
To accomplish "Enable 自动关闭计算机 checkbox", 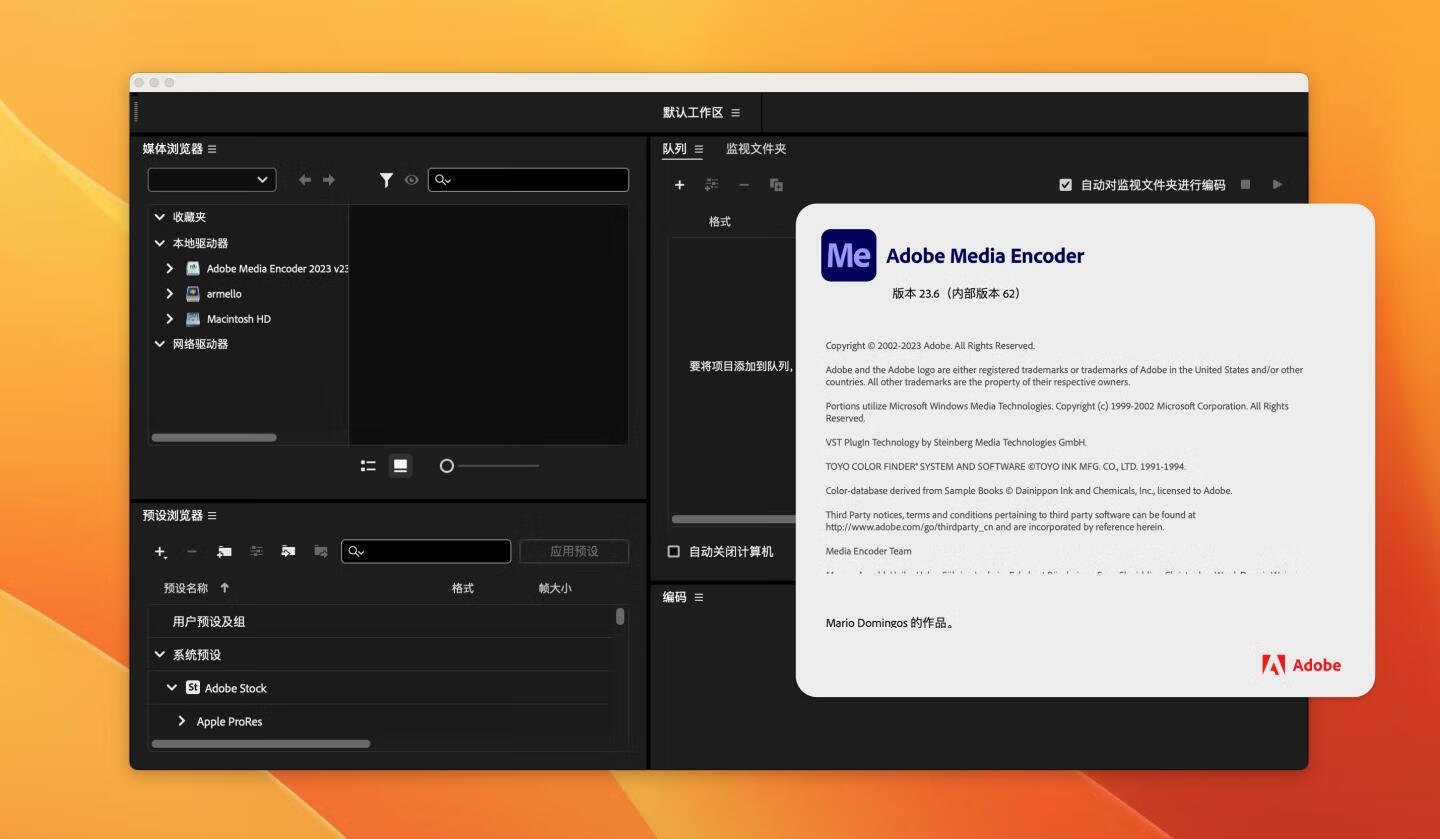I will pos(673,552).
